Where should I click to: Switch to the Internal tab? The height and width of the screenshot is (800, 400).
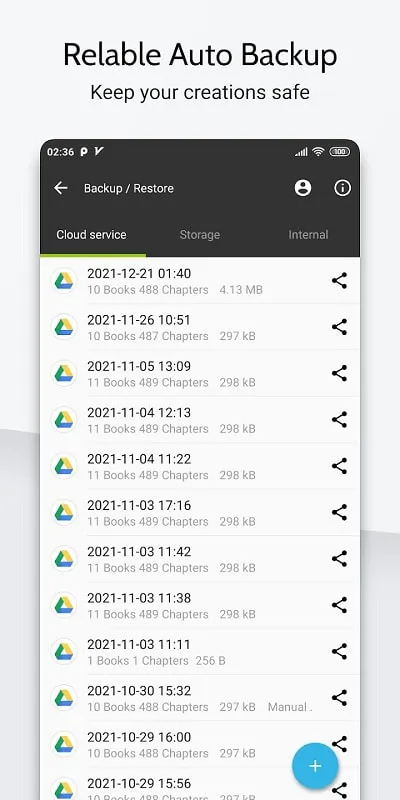click(308, 235)
